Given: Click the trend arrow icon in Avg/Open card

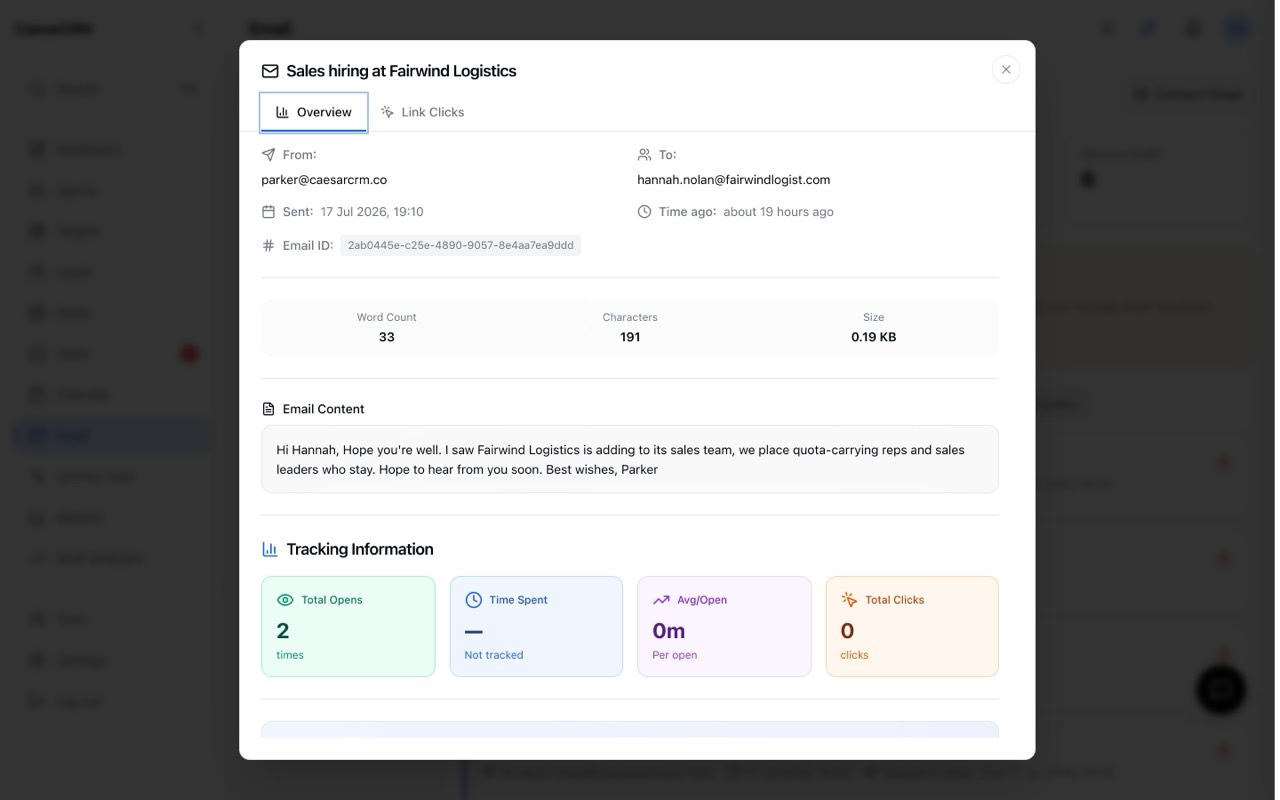Looking at the screenshot, I should point(661,600).
